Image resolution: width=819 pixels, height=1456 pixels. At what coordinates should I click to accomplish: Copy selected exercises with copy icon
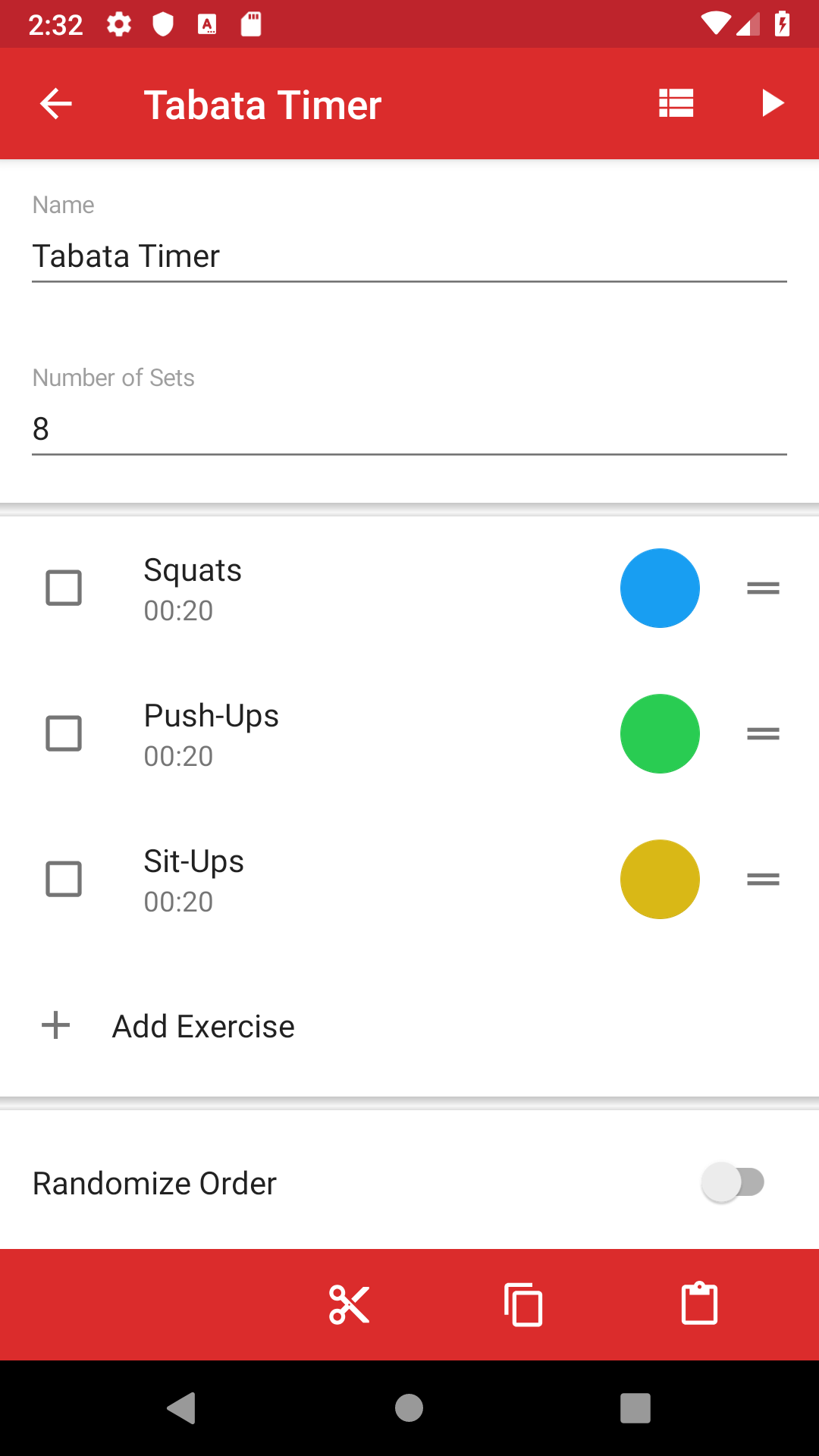[523, 1305]
